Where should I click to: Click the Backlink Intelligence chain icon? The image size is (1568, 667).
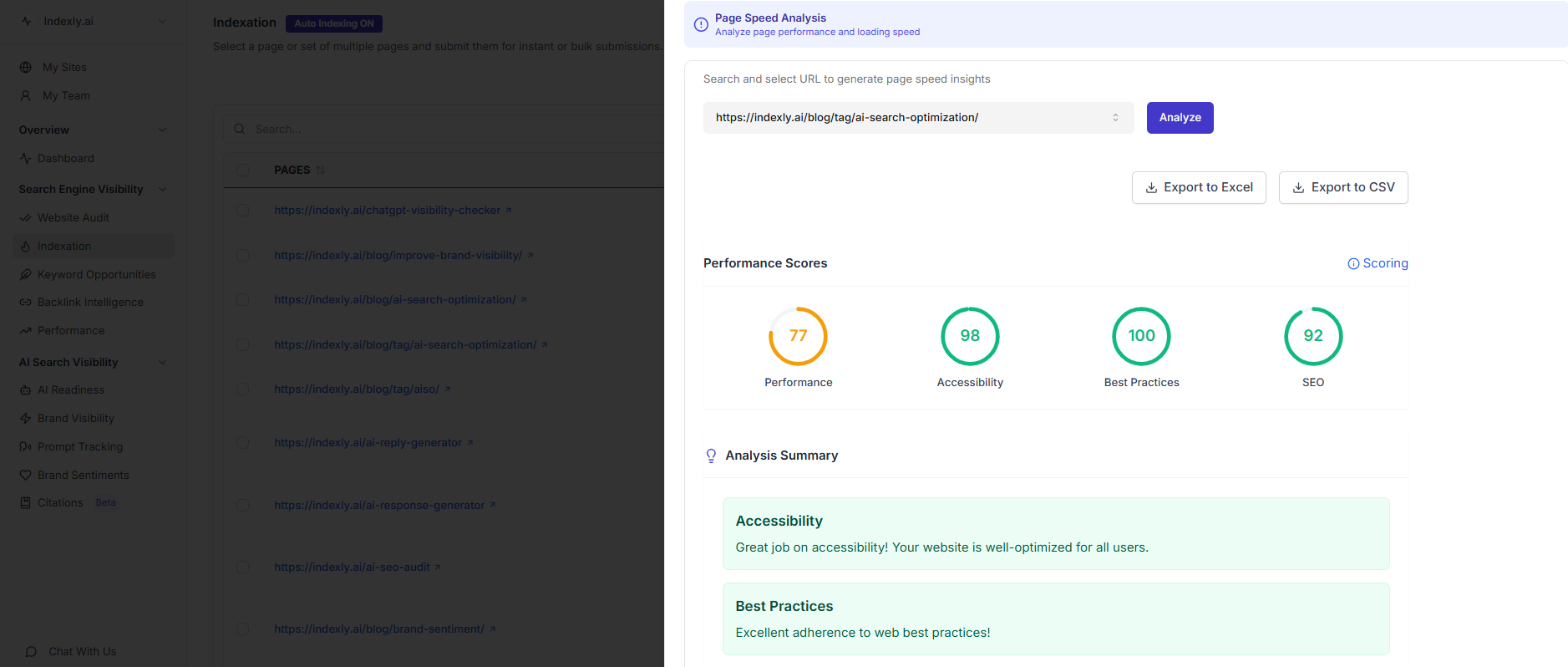pos(26,303)
